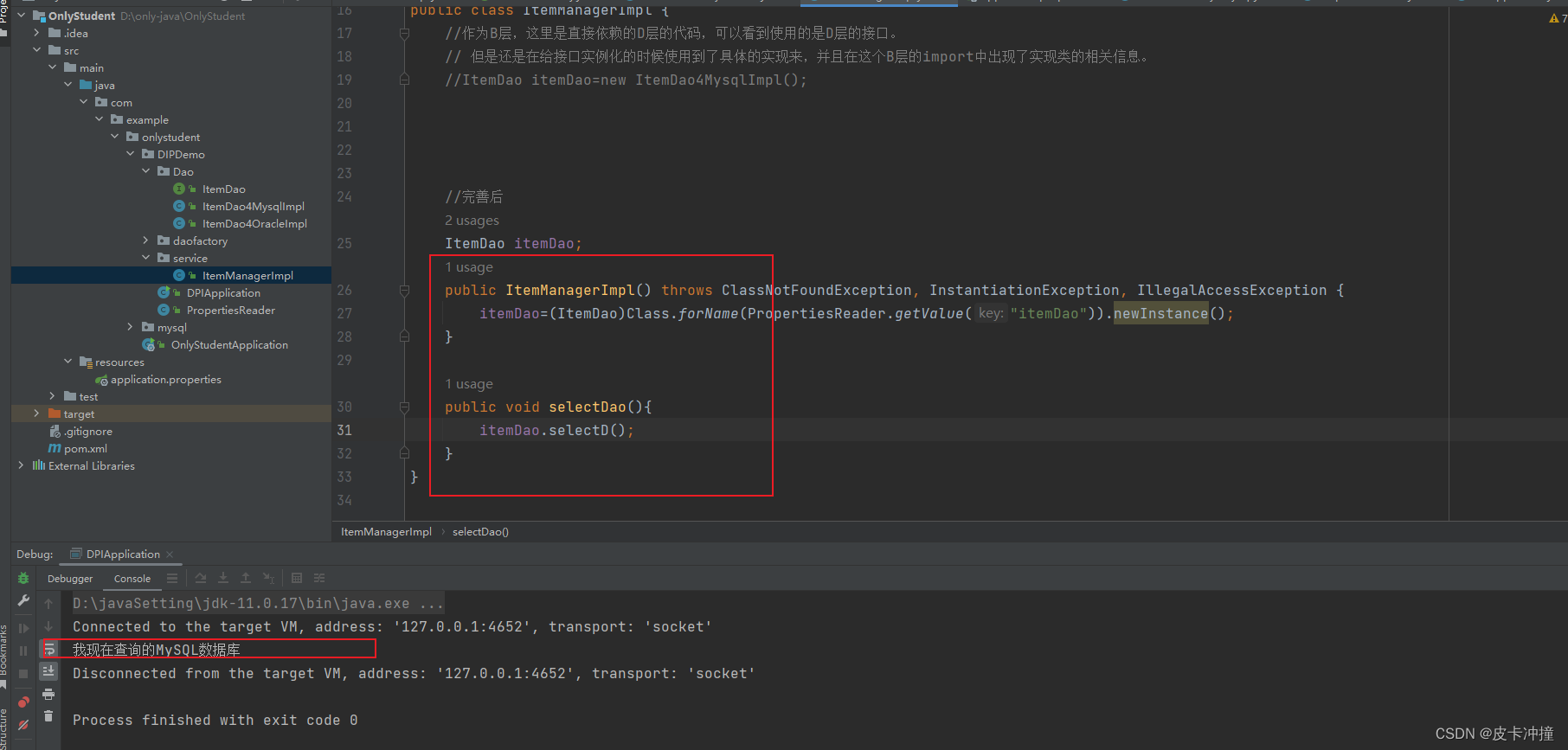This screenshot has height=750, width=1568.
Task: Open the Bookmarks side tool window
Action: [4, 655]
